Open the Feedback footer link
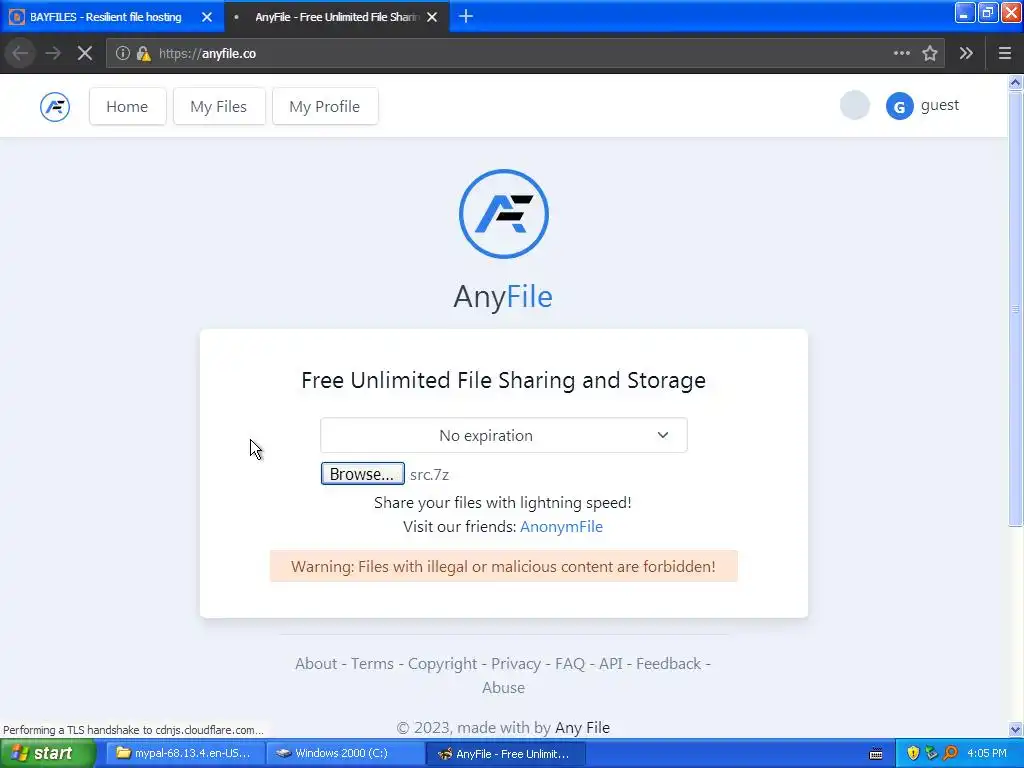The height and width of the screenshot is (768, 1024). pyautogui.click(x=668, y=664)
